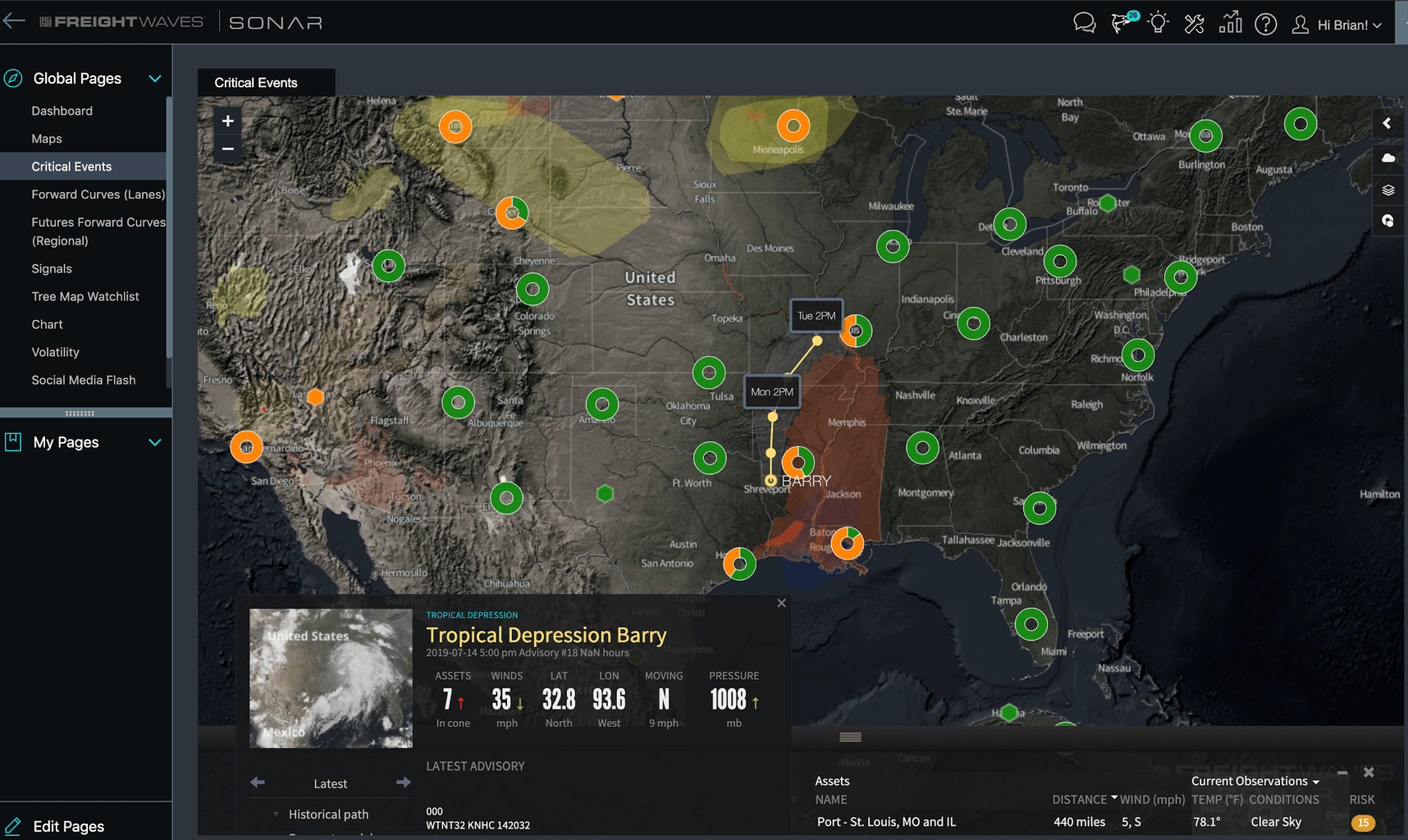
Task: Click the green asset marker near Miami
Action: pos(1031,624)
